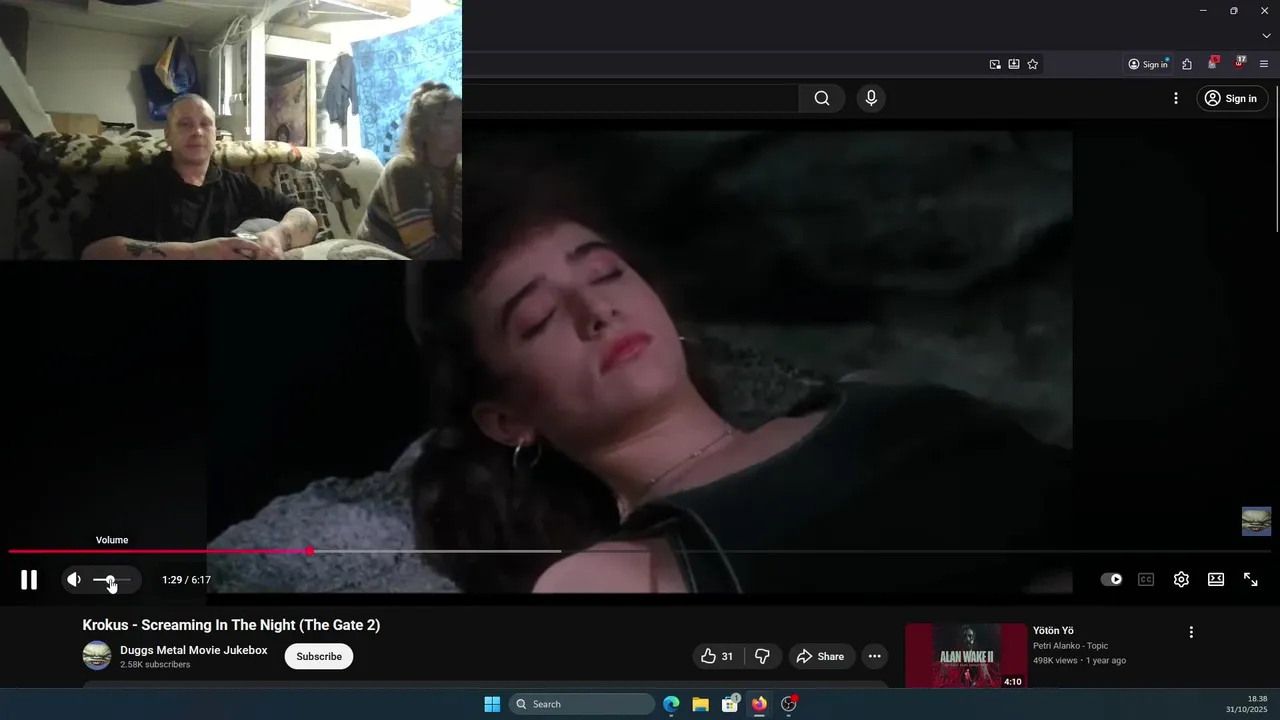1280x720 pixels.
Task: Toggle the autoplay switch
Action: tap(1111, 580)
